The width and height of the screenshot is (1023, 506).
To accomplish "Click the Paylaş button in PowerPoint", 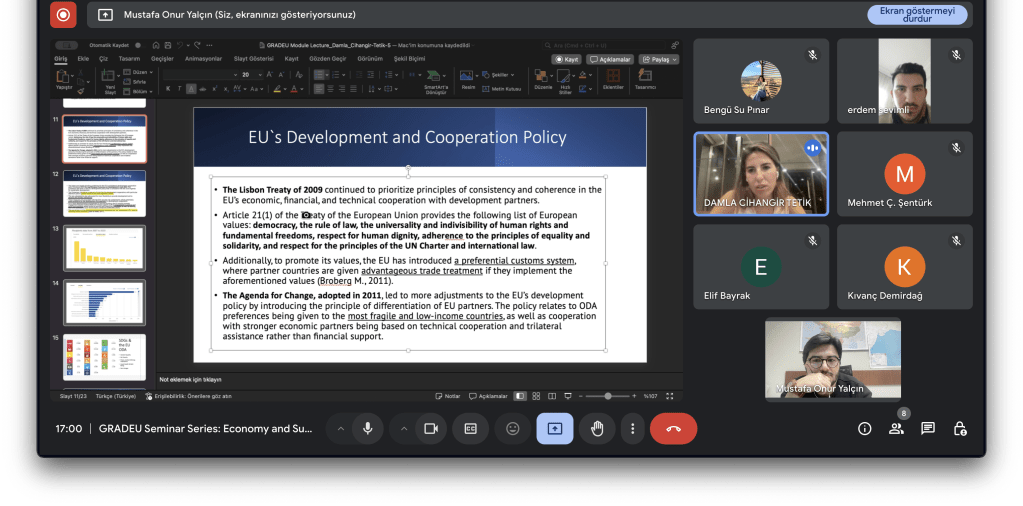I will [x=658, y=59].
